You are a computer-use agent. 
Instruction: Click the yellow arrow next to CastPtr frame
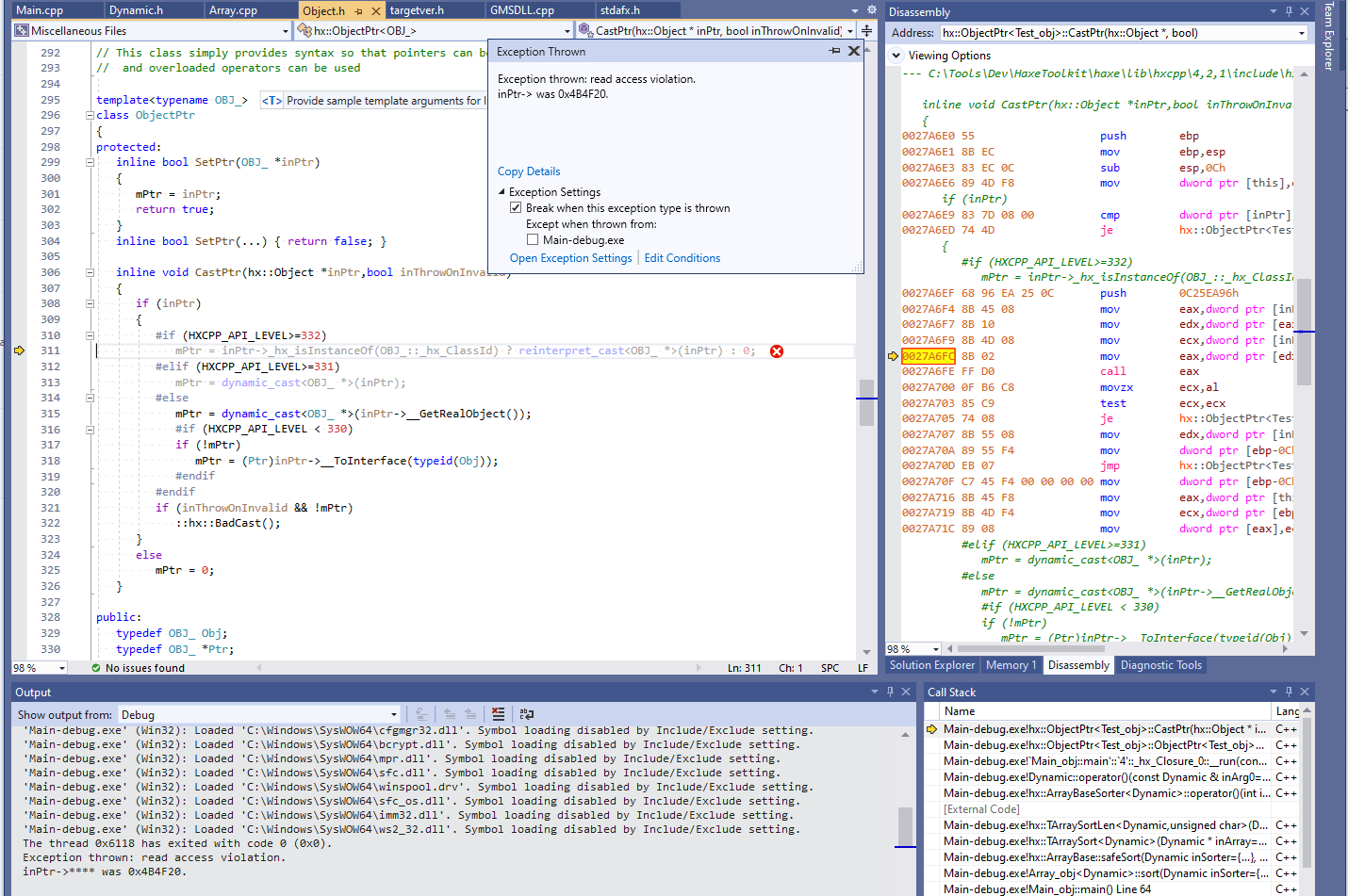(932, 728)
